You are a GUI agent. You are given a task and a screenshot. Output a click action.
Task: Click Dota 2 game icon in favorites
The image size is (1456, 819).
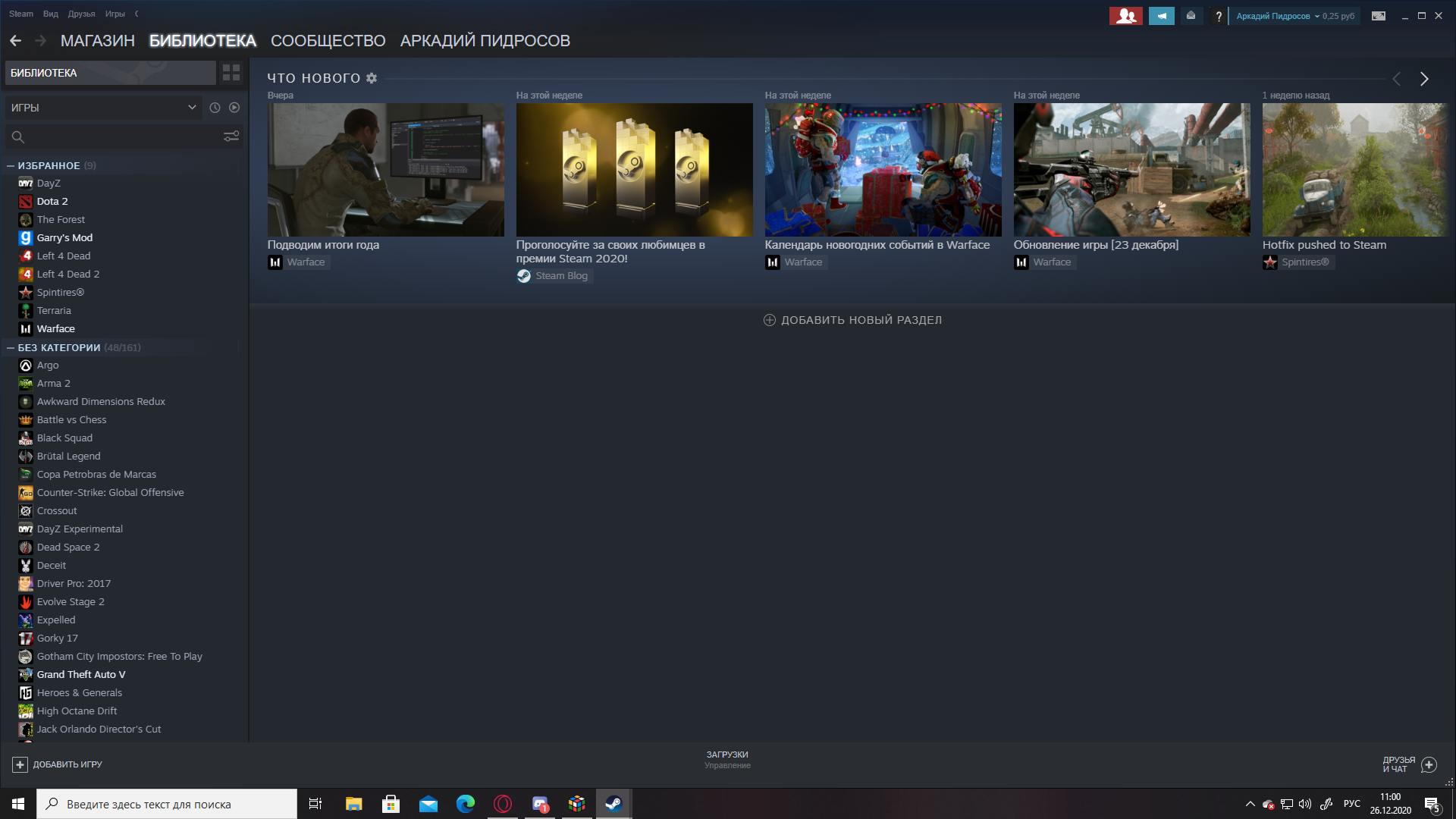[x=26, y=202]
